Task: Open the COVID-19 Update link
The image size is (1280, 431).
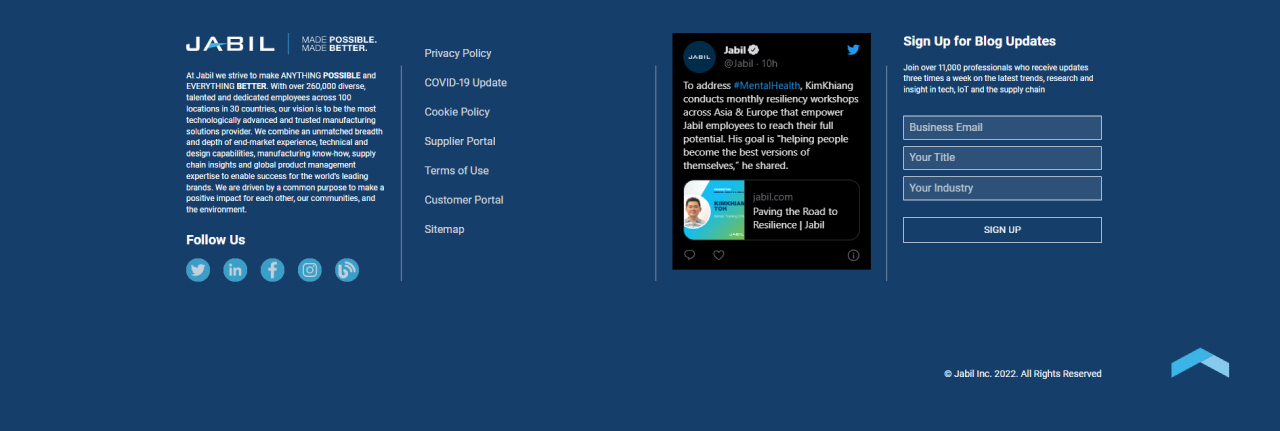Action: 465,82
